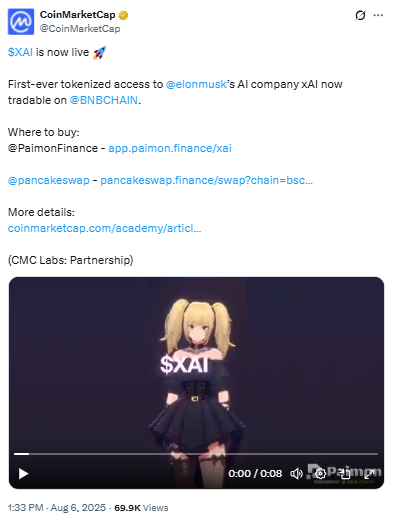
Task: Expand the video to fullscreen
Action: tap(369, 473)
